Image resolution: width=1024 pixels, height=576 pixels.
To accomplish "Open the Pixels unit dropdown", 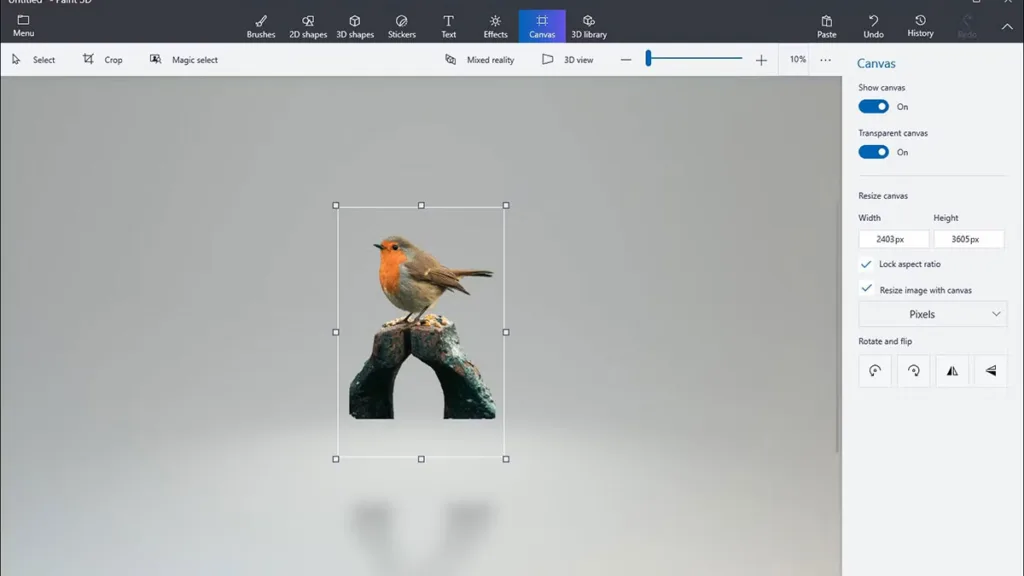I will 932,314.
